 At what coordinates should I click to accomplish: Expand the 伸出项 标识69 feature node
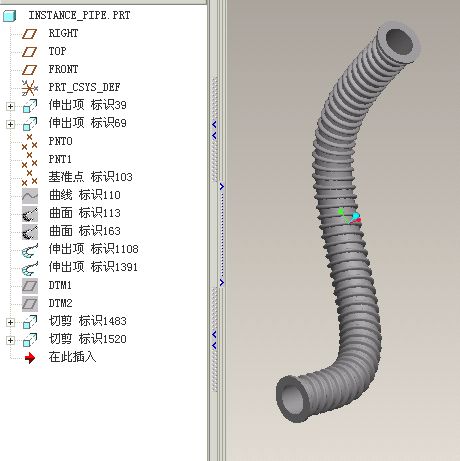[x=10, y=124]
